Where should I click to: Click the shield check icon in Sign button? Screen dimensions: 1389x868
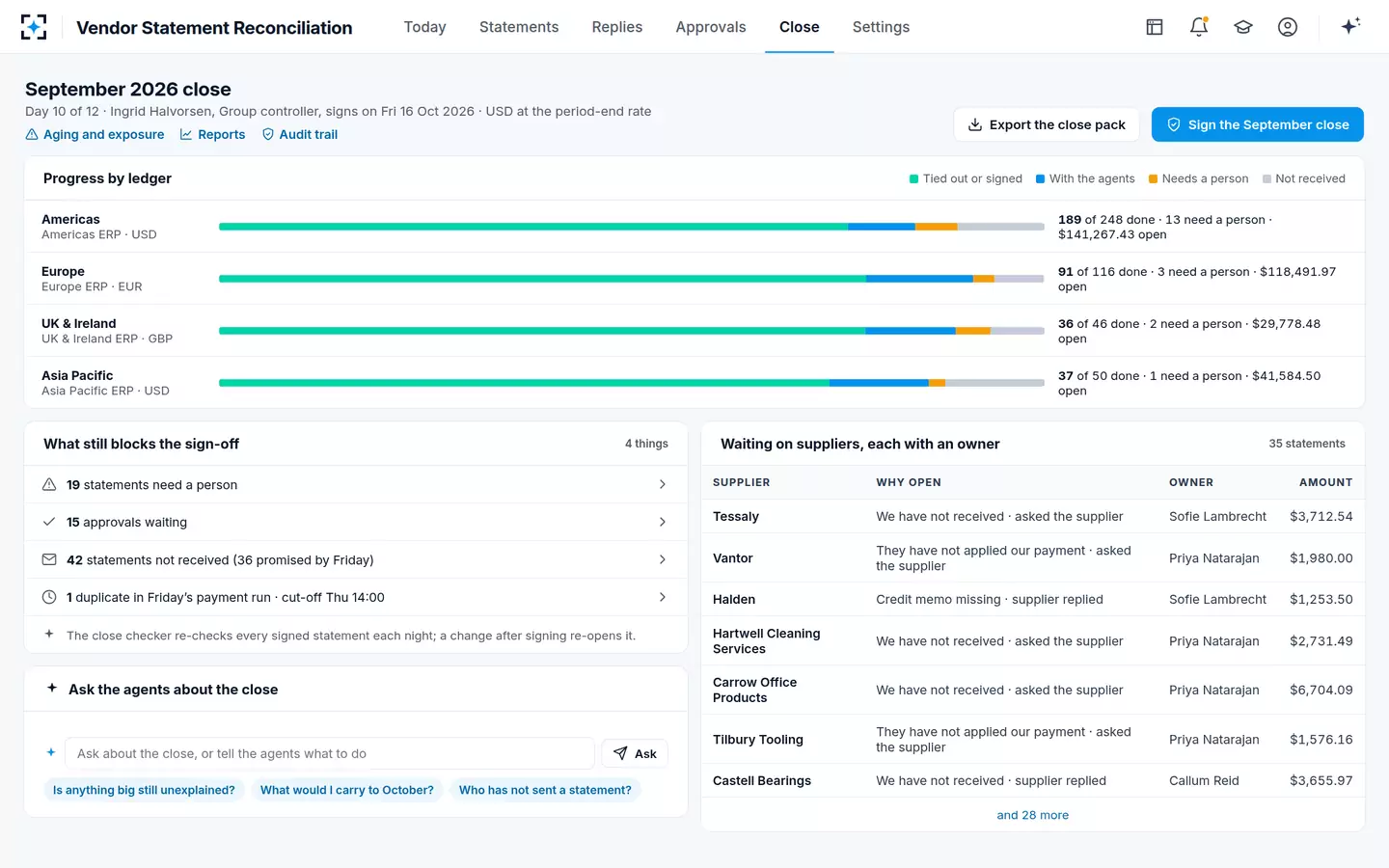coord(1174,124)
